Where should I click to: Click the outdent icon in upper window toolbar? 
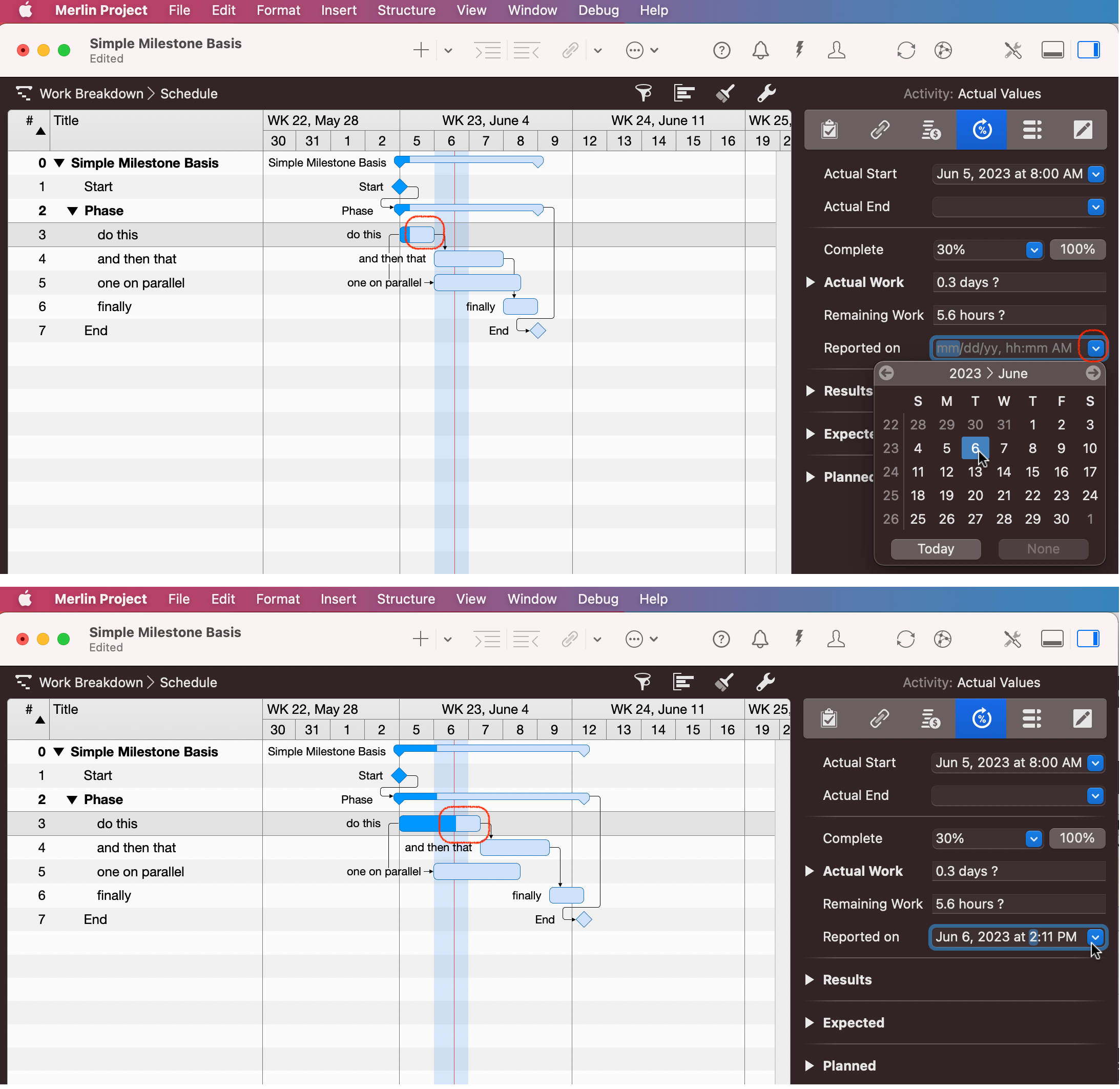click(x=527, y=50)
